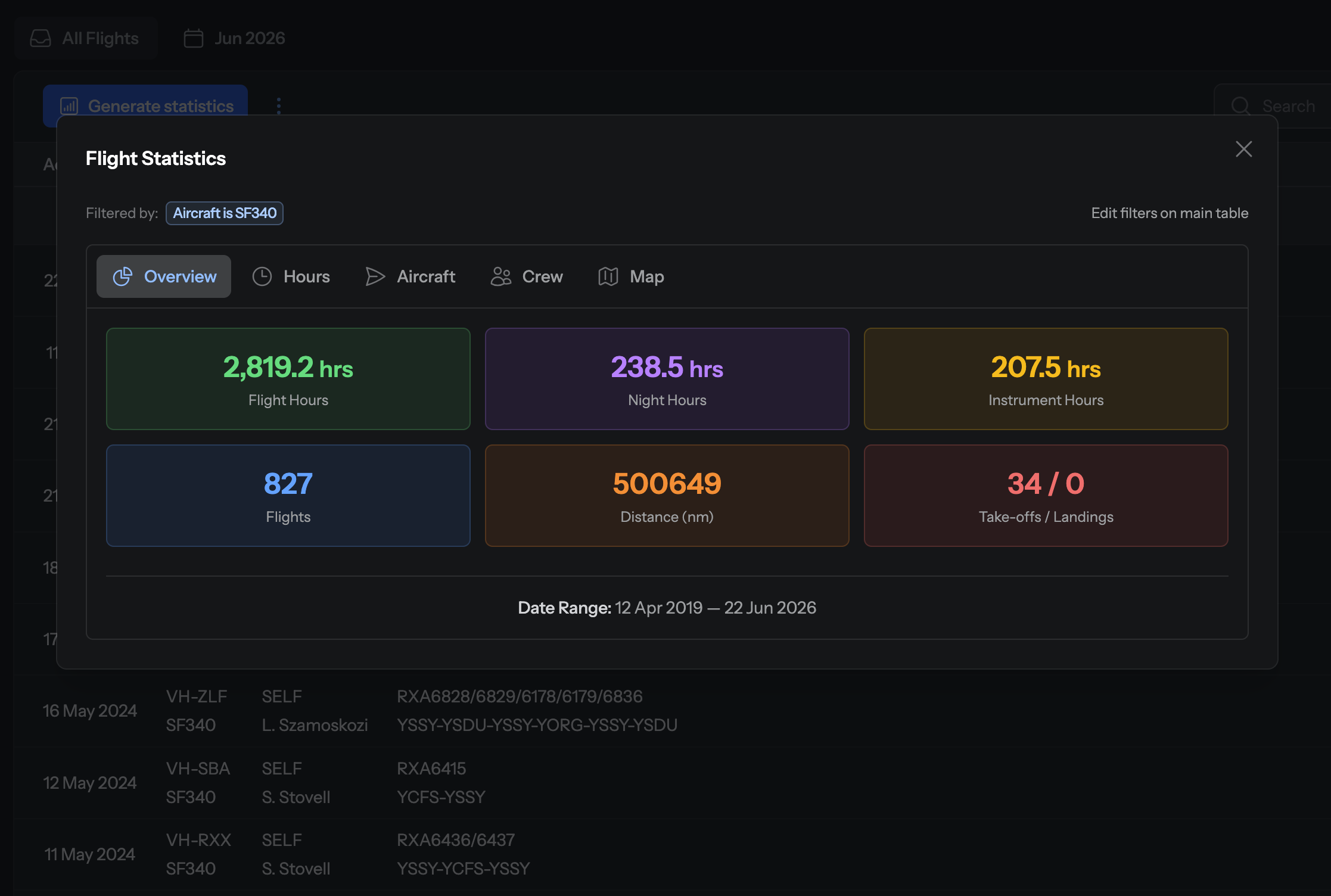Close the Flight Statistics dialog
This screenshot has width=1331, height=896.
[x=1243, y=149]
